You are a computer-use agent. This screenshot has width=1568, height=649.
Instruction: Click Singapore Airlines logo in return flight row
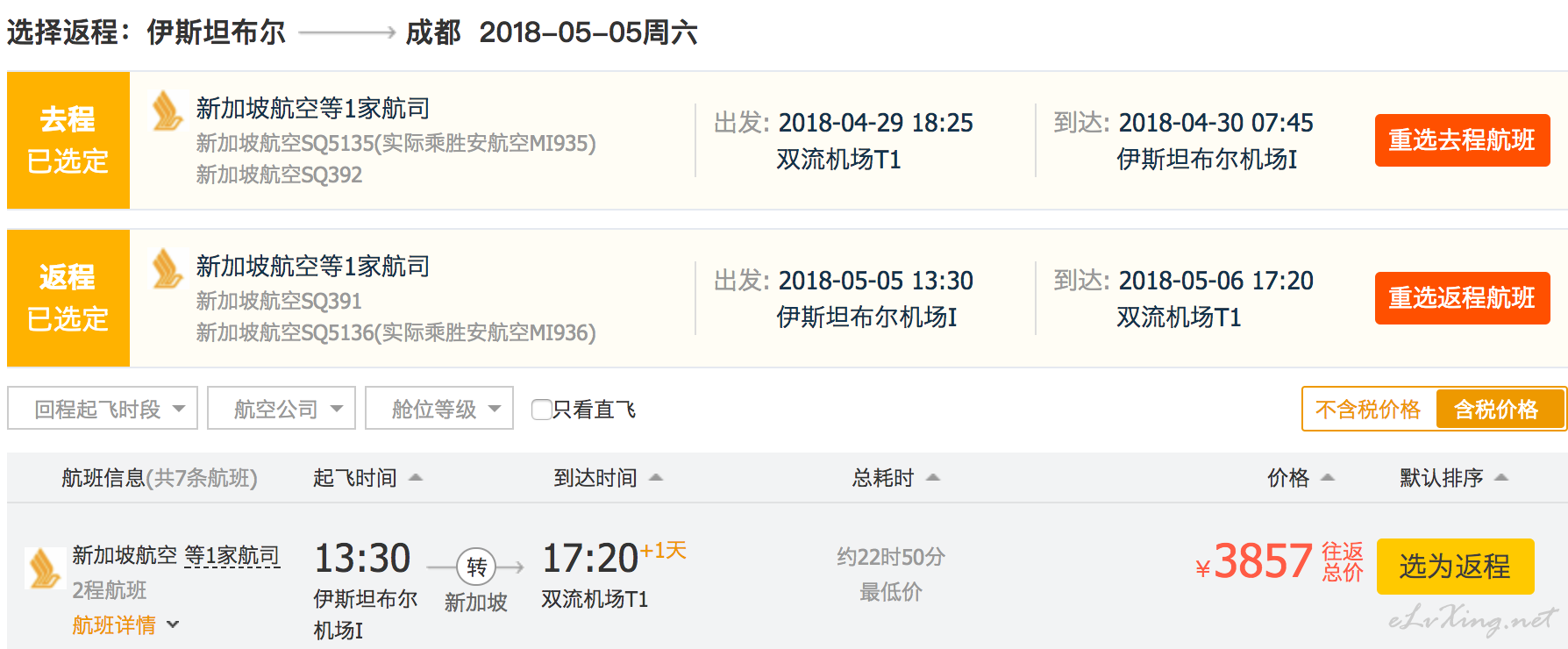167,269
